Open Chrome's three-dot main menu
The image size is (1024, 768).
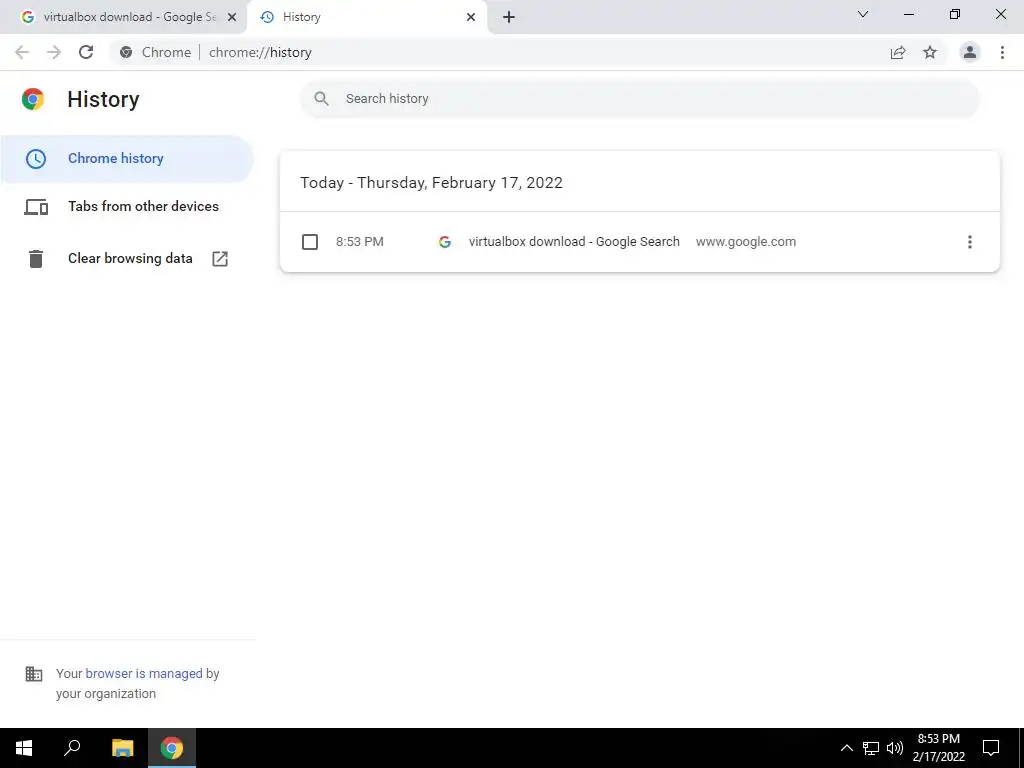[1002, 52]
